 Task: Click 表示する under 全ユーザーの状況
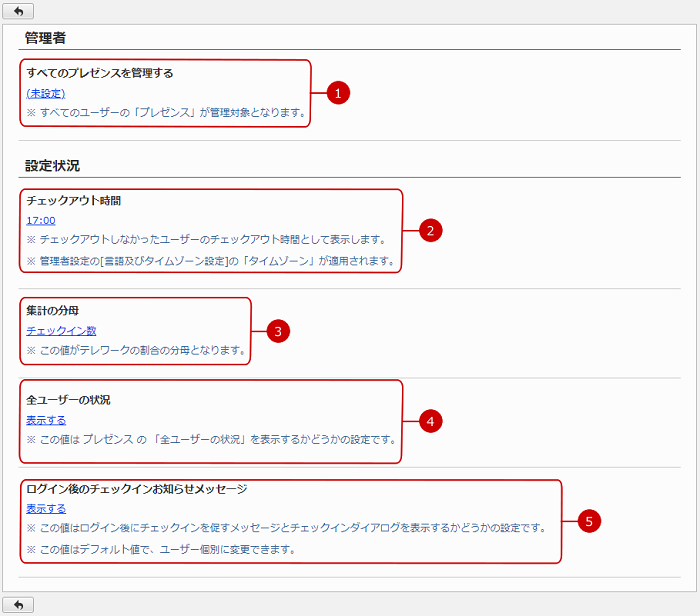[46, 420]
